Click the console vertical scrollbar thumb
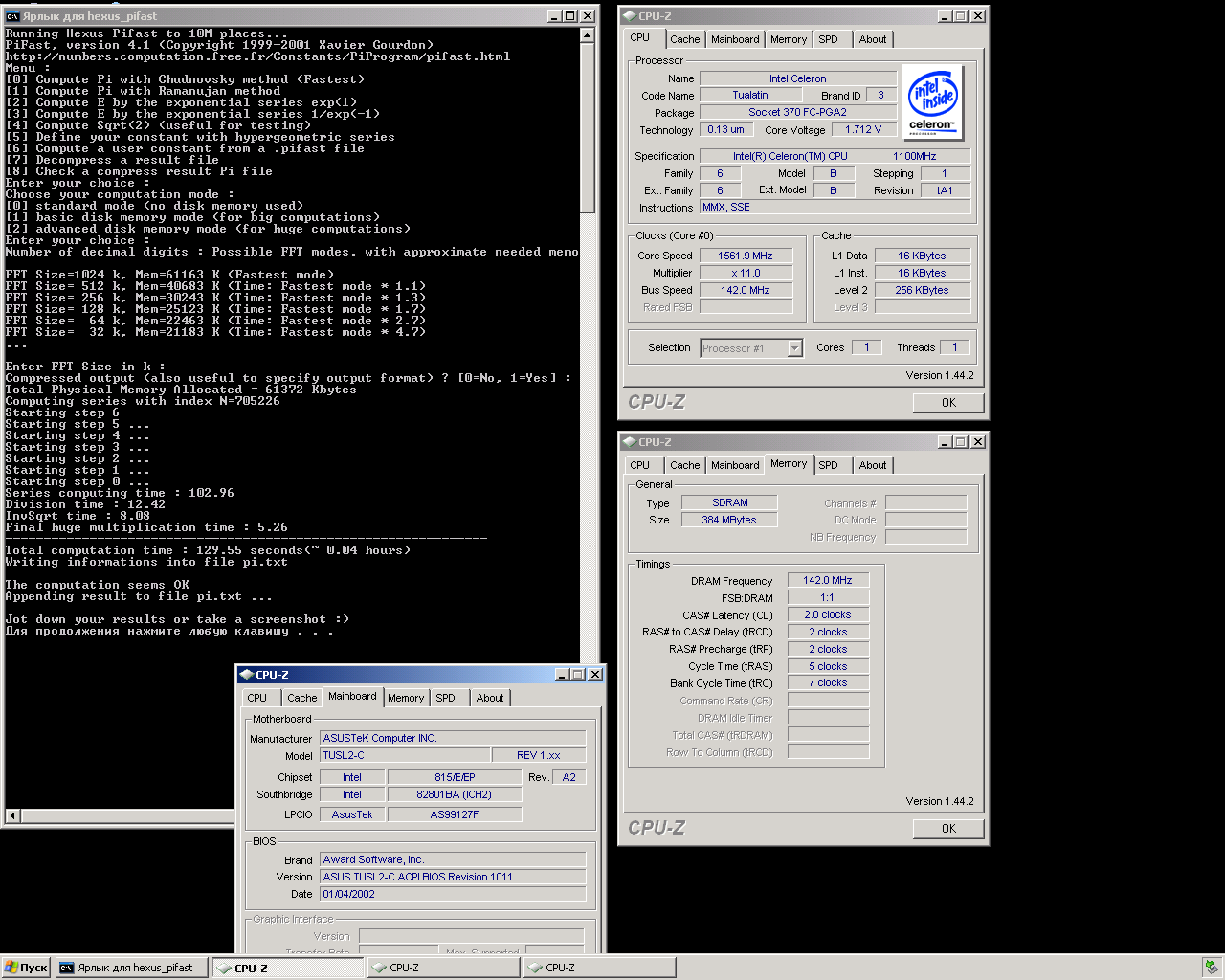The height and width of the screenshot is (980, 1225). coord(588,127)
